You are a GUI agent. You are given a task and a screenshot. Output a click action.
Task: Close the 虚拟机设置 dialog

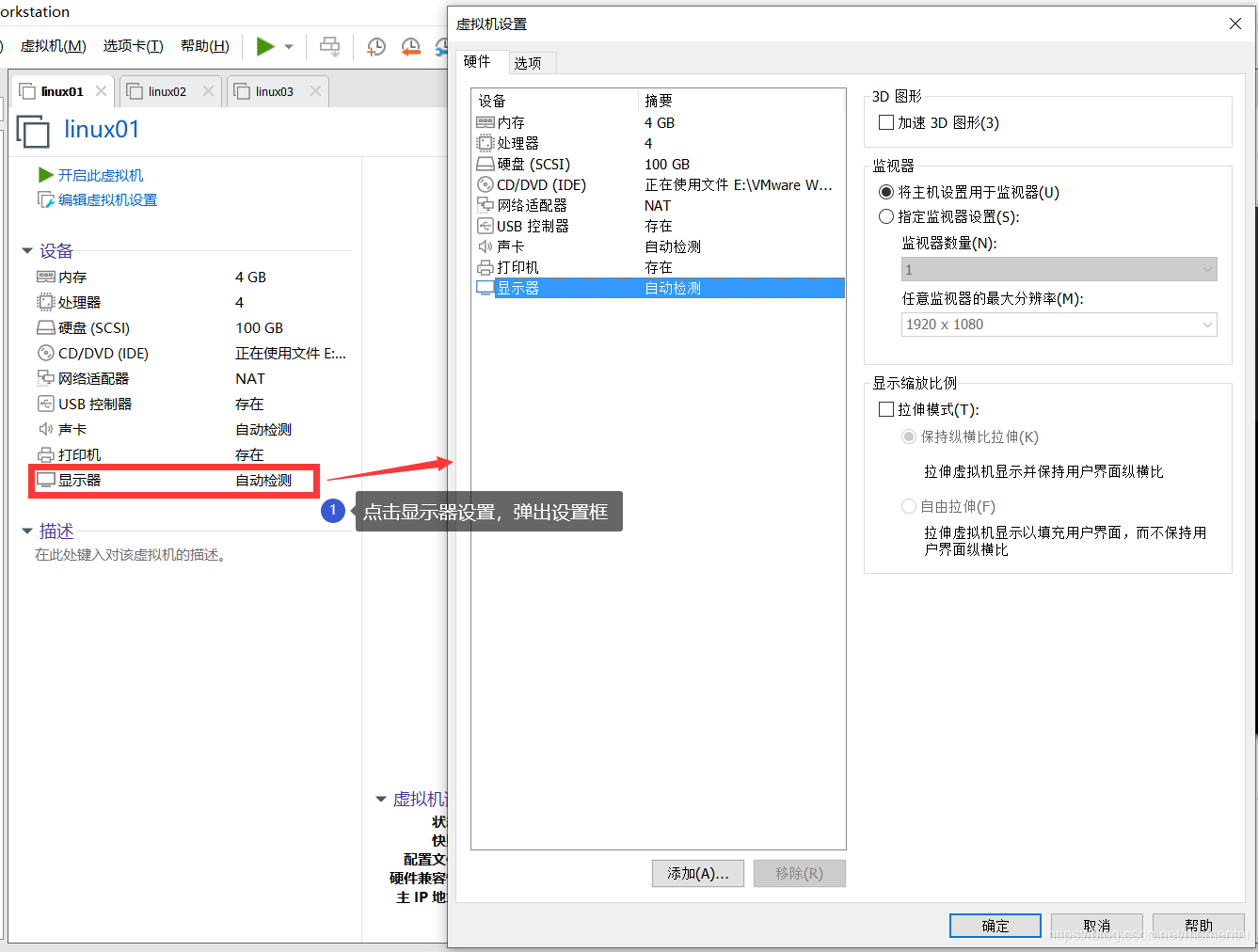1235,24
